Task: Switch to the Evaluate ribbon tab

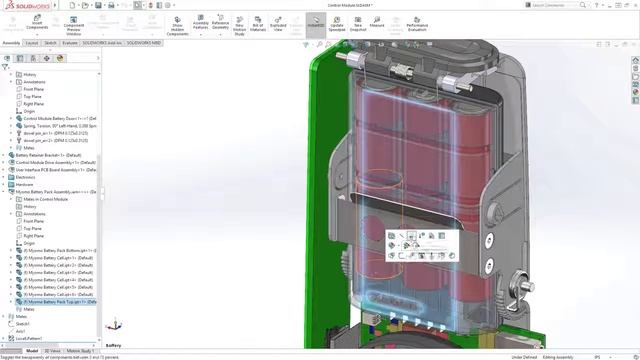Action: [x=70, y=43]
